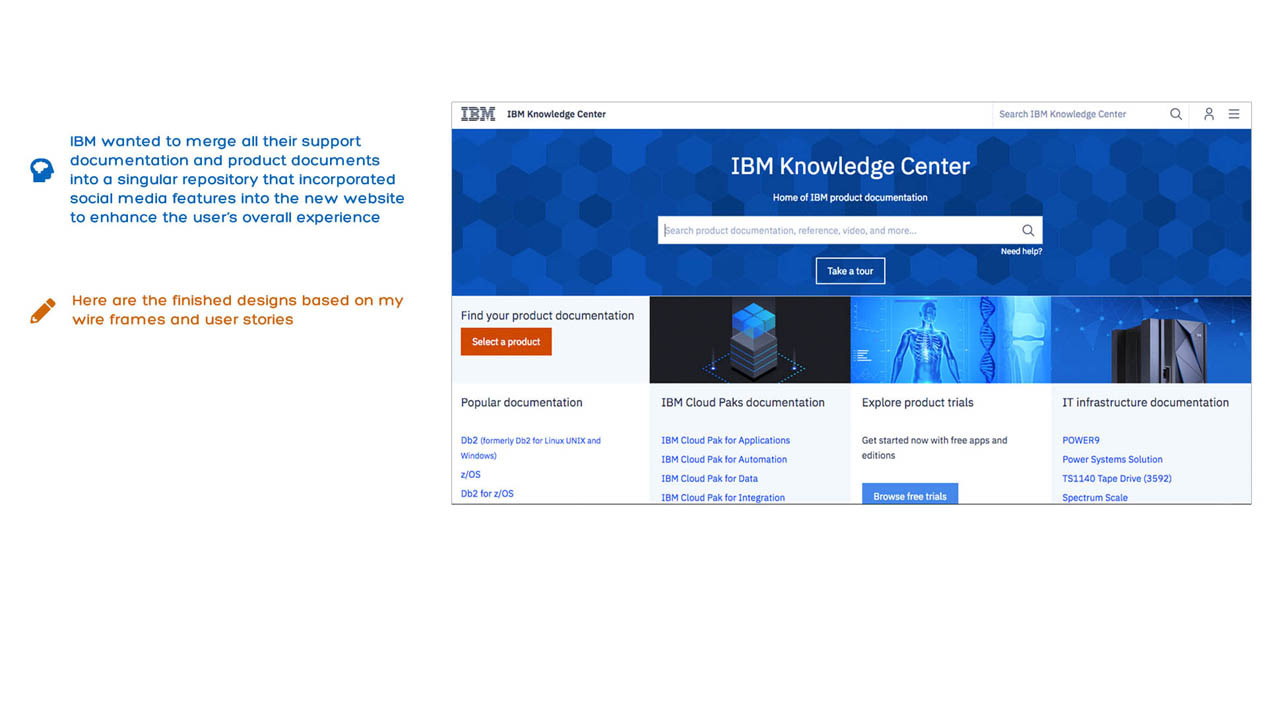Open the Db2 for z/OS link
Image resolution: width=1267 pixels, height=713 pixels.
[x=487, y=494]
